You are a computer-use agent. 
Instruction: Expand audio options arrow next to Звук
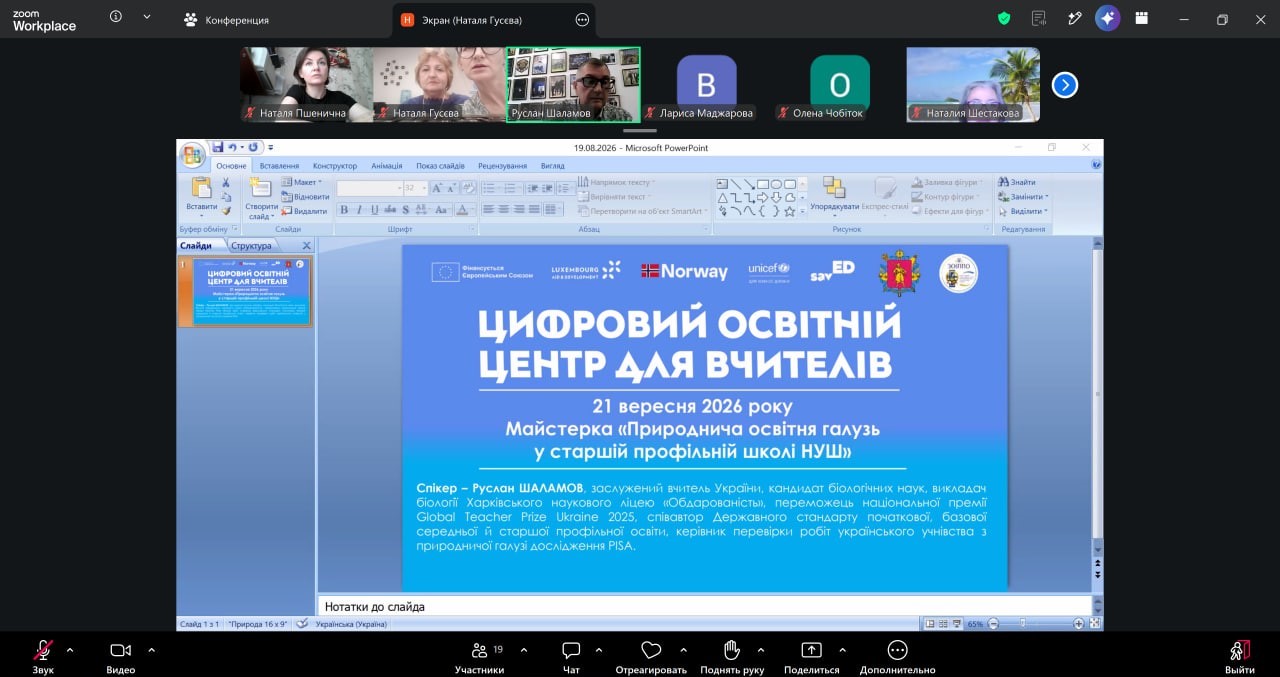(x=70, y=650)
